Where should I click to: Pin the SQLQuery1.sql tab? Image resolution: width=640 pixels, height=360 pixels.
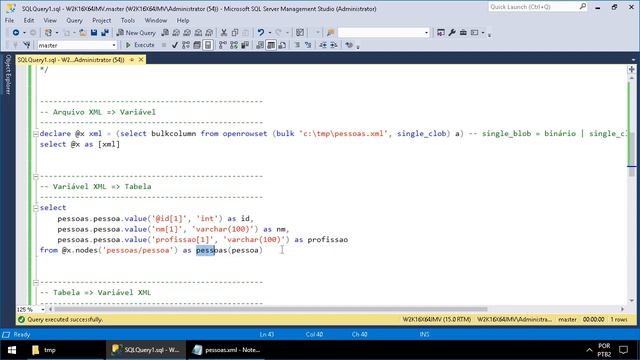point(132,60)
